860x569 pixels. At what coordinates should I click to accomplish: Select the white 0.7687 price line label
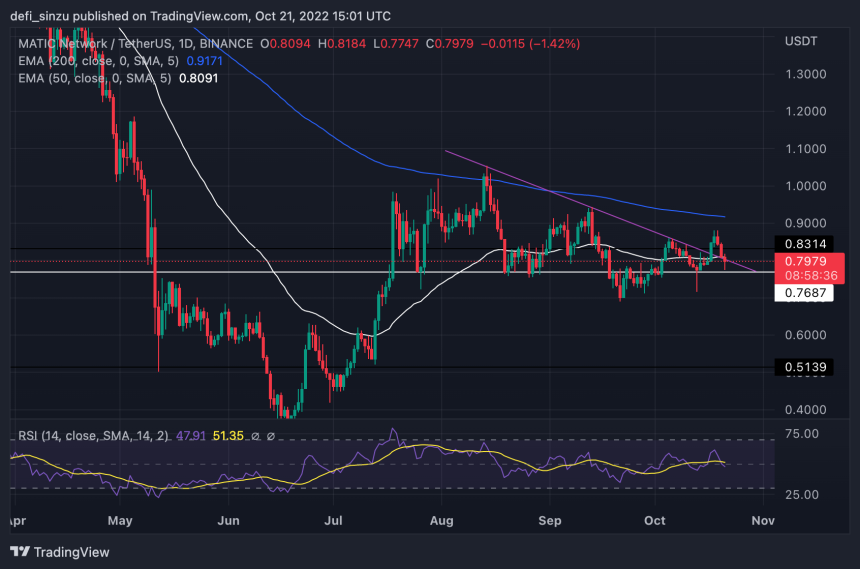coord(804,293)
